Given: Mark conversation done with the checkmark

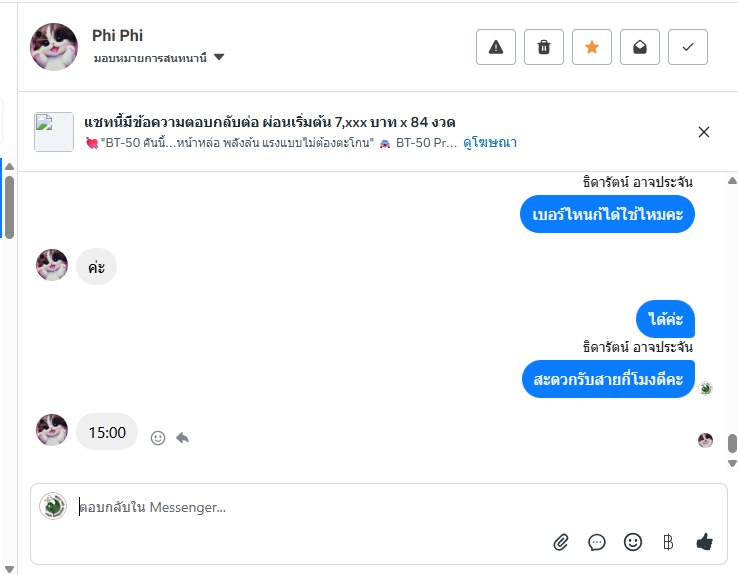Looking at the screenshot, I should point(688,47).
